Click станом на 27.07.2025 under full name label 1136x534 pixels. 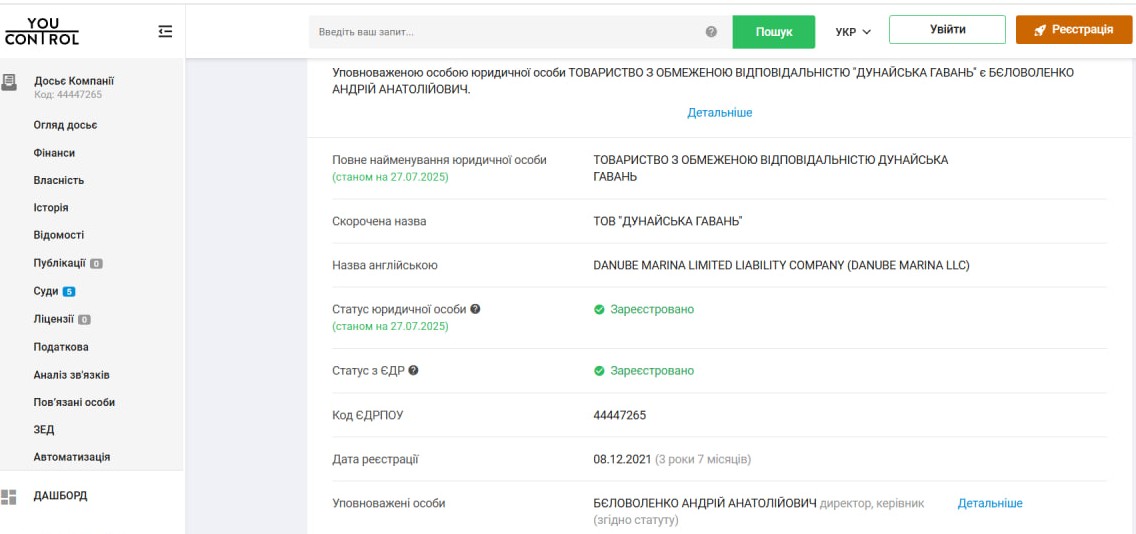pos(390,177)
